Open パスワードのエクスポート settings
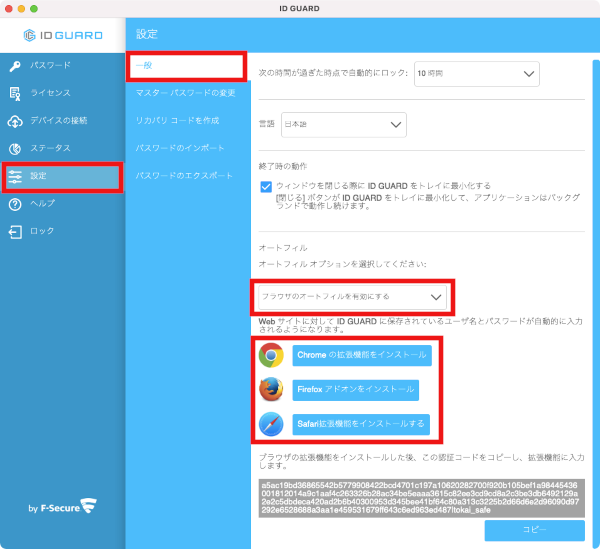The width and height of the screenshot is (600, 549). tap(184, 176)
